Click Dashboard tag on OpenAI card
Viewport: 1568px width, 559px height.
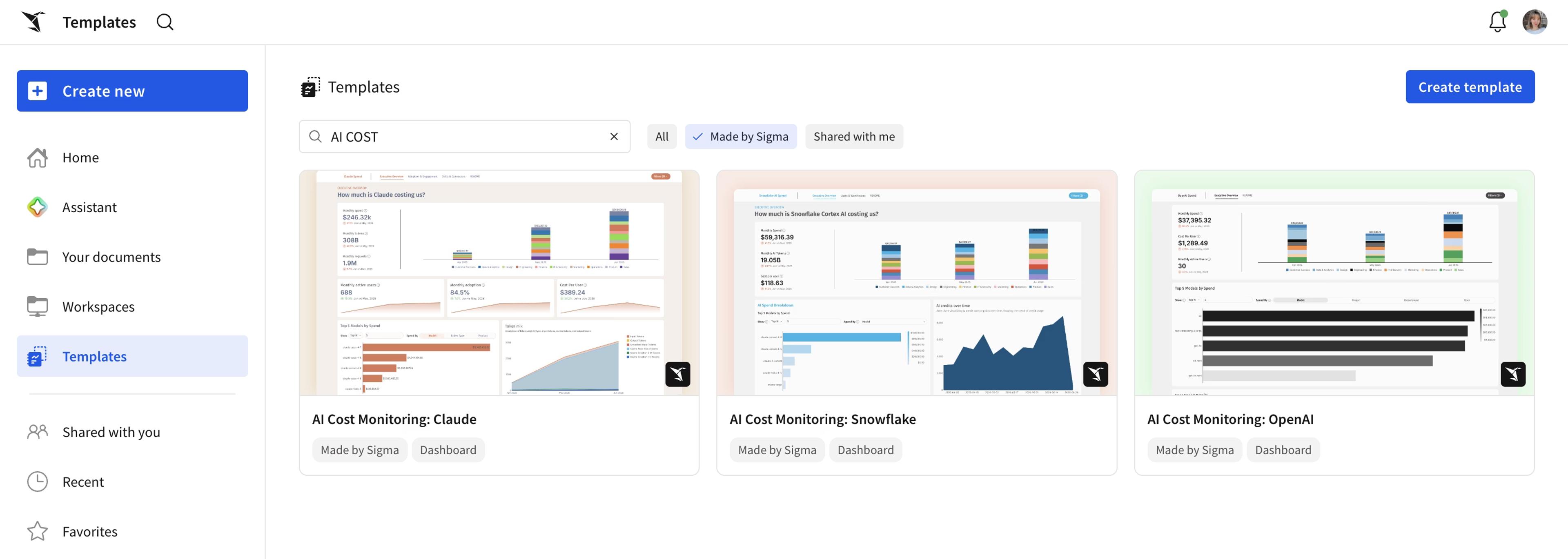click(1283, 450)
